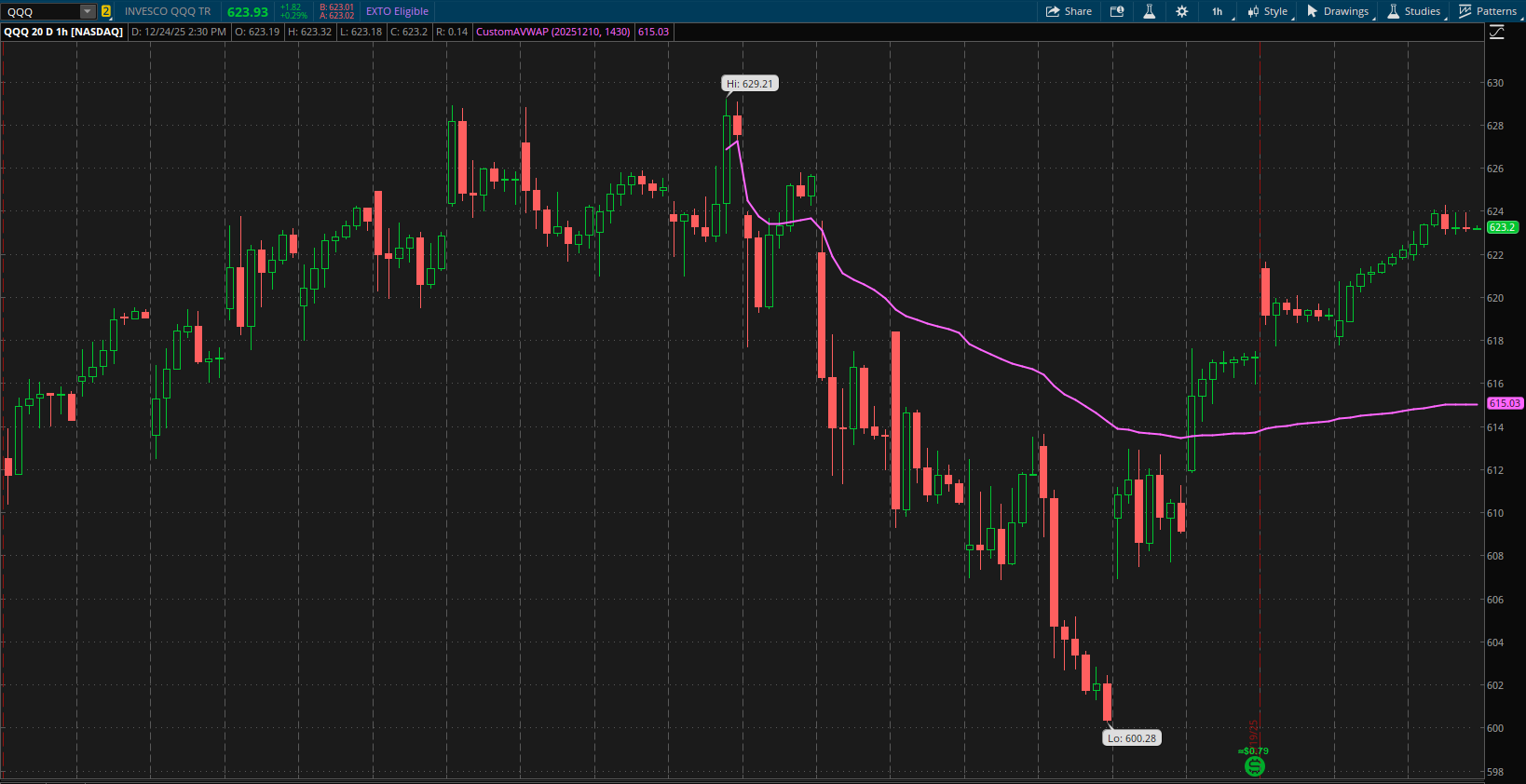Click the green 623.2 last price tag

(x=1502, y=227)
